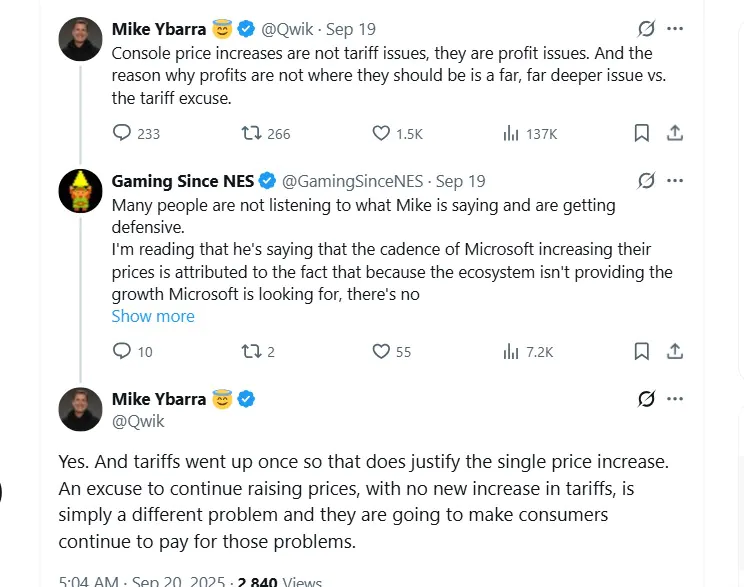The width and height of the screenshot is (744, 587).
Task: Open @GamingSinceNES handle link
Action: [x=354, y=181]
